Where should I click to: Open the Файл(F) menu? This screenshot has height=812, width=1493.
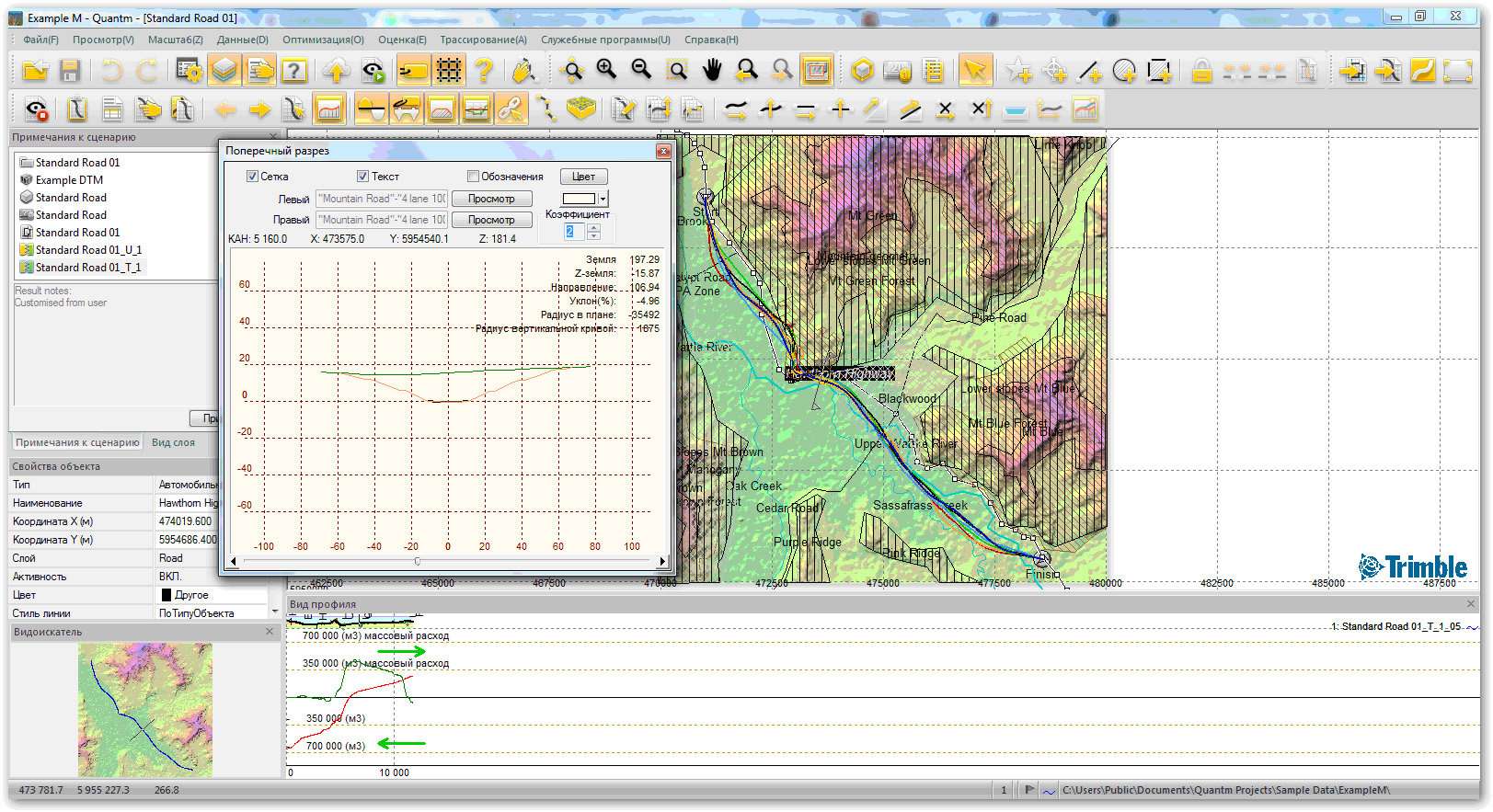click(x=40, y=40)
